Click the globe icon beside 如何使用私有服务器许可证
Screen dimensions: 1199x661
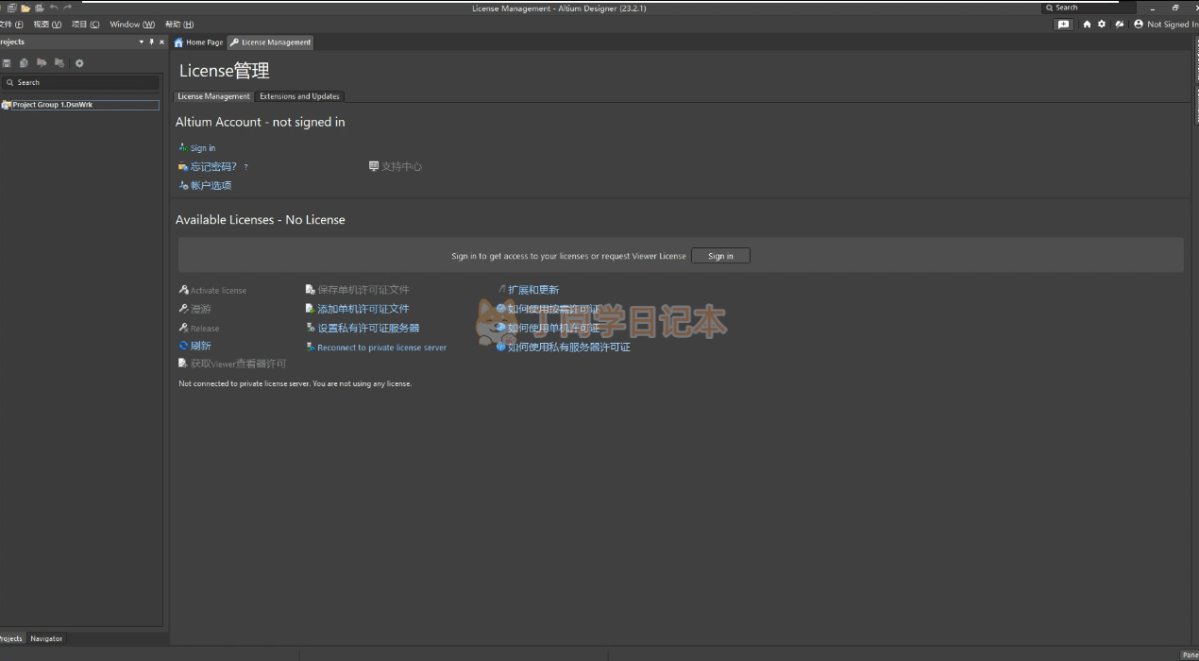501,347
